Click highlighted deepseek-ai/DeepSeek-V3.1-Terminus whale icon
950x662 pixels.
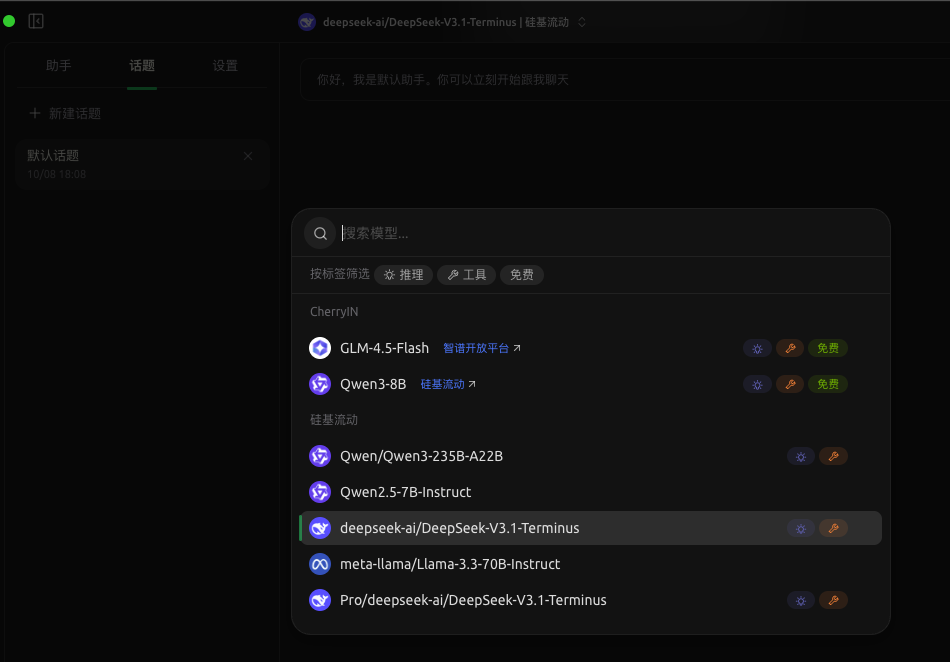pos(320,528)
